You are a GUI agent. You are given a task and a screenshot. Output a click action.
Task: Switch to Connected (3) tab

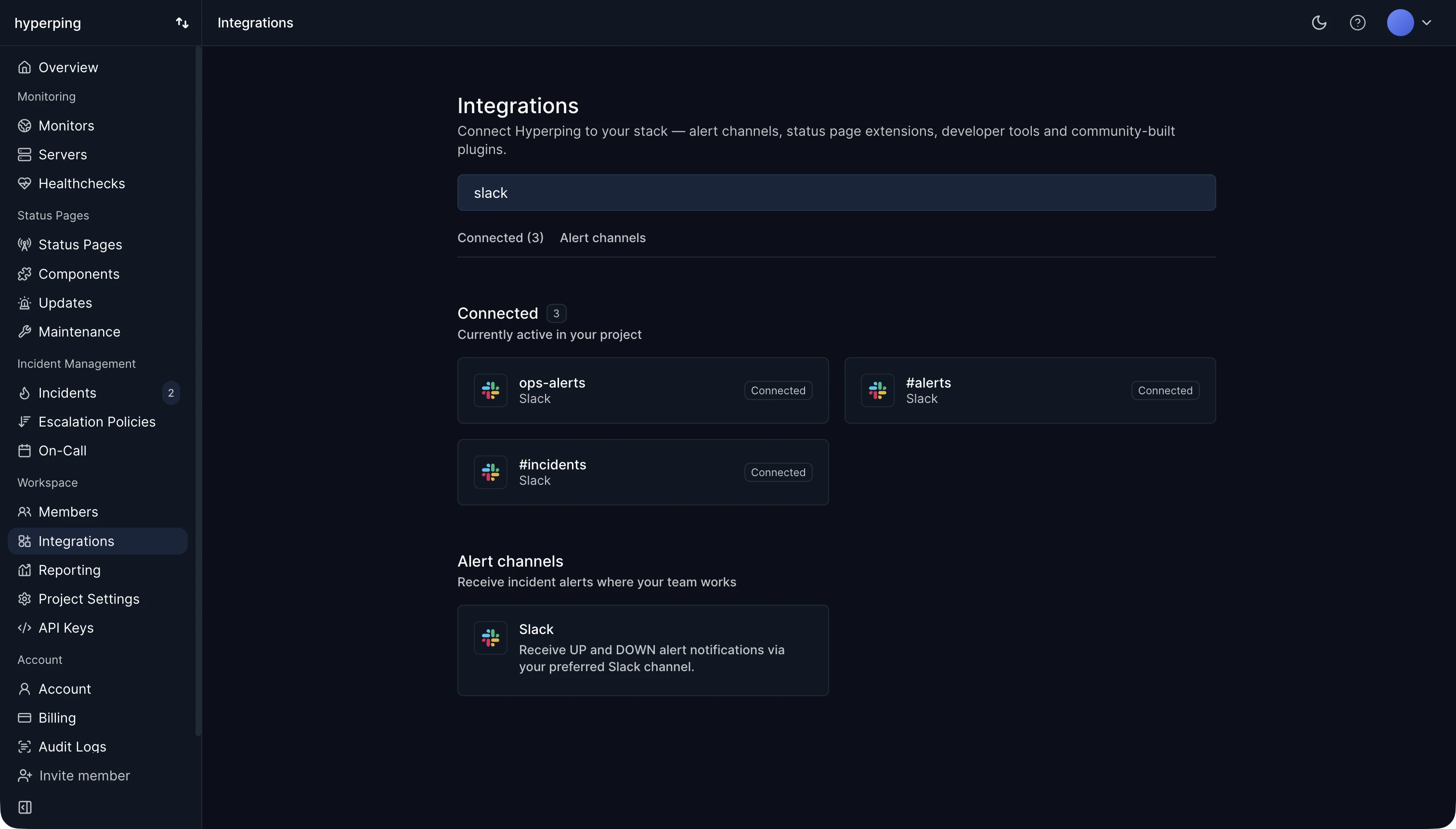500,238
